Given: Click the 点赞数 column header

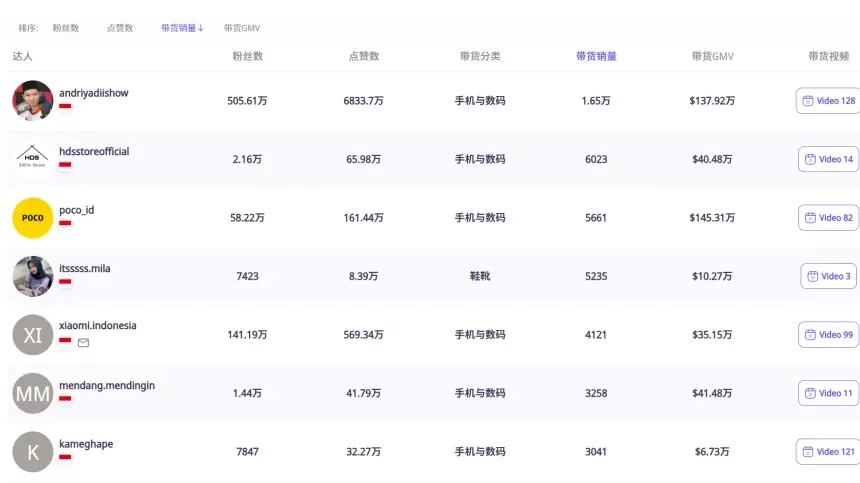Looking at the screenshot, I should click(364, 56).
